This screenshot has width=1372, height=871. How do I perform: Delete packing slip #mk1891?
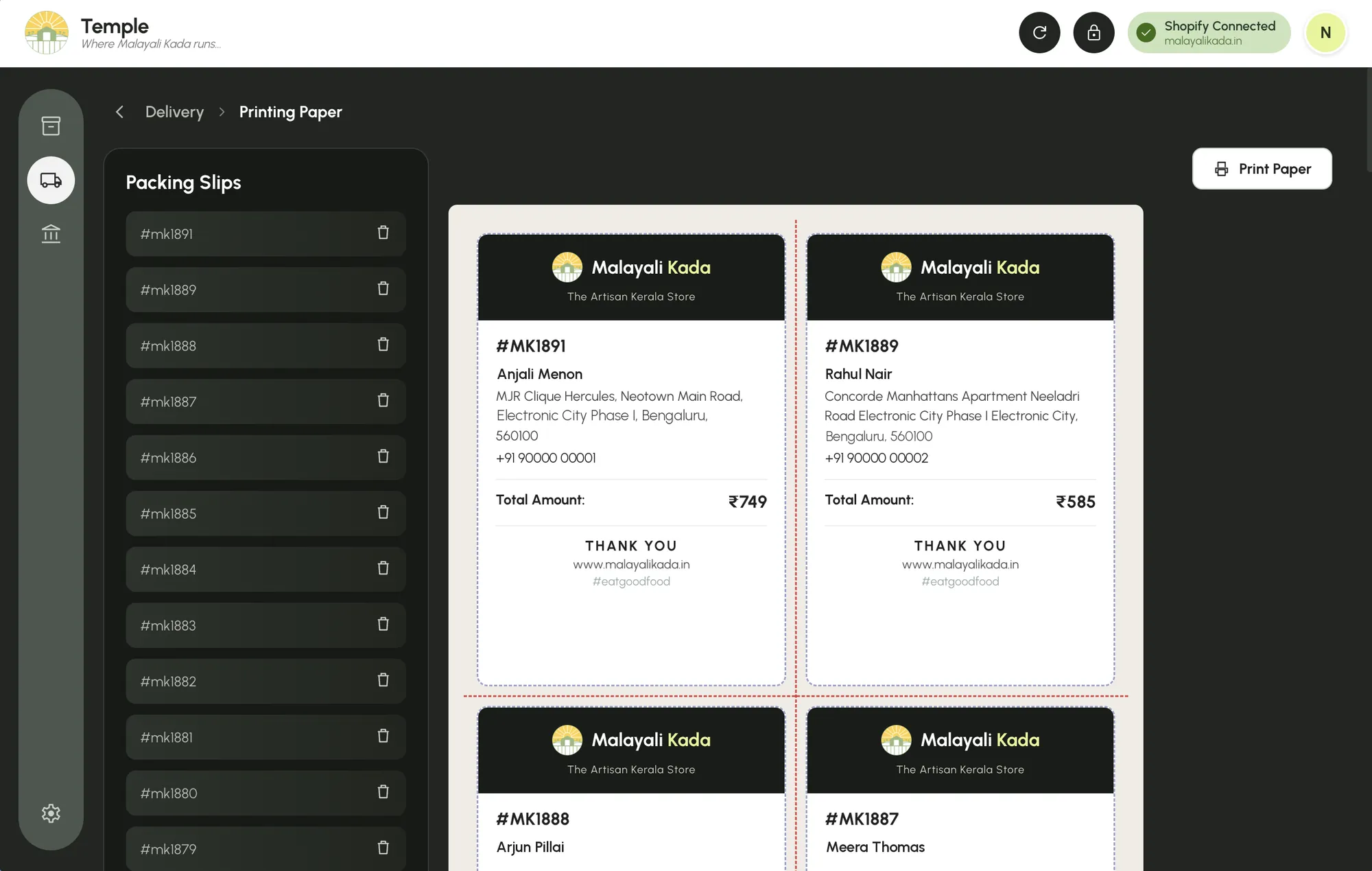pos(383,233)
